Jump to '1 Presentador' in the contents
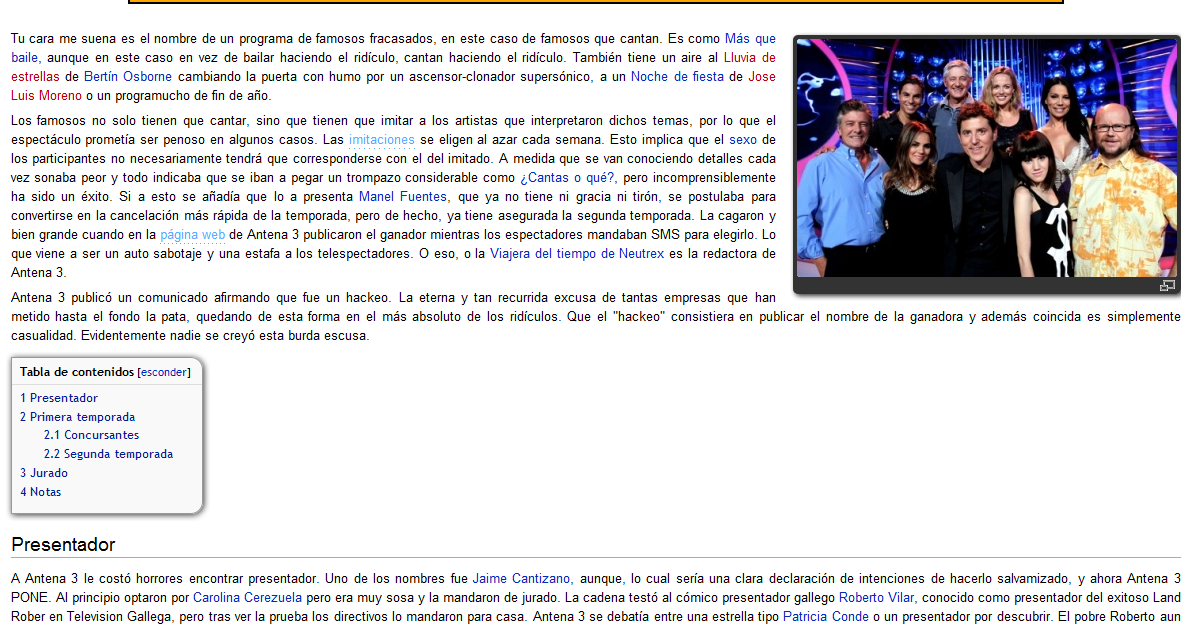 [59, 398]
